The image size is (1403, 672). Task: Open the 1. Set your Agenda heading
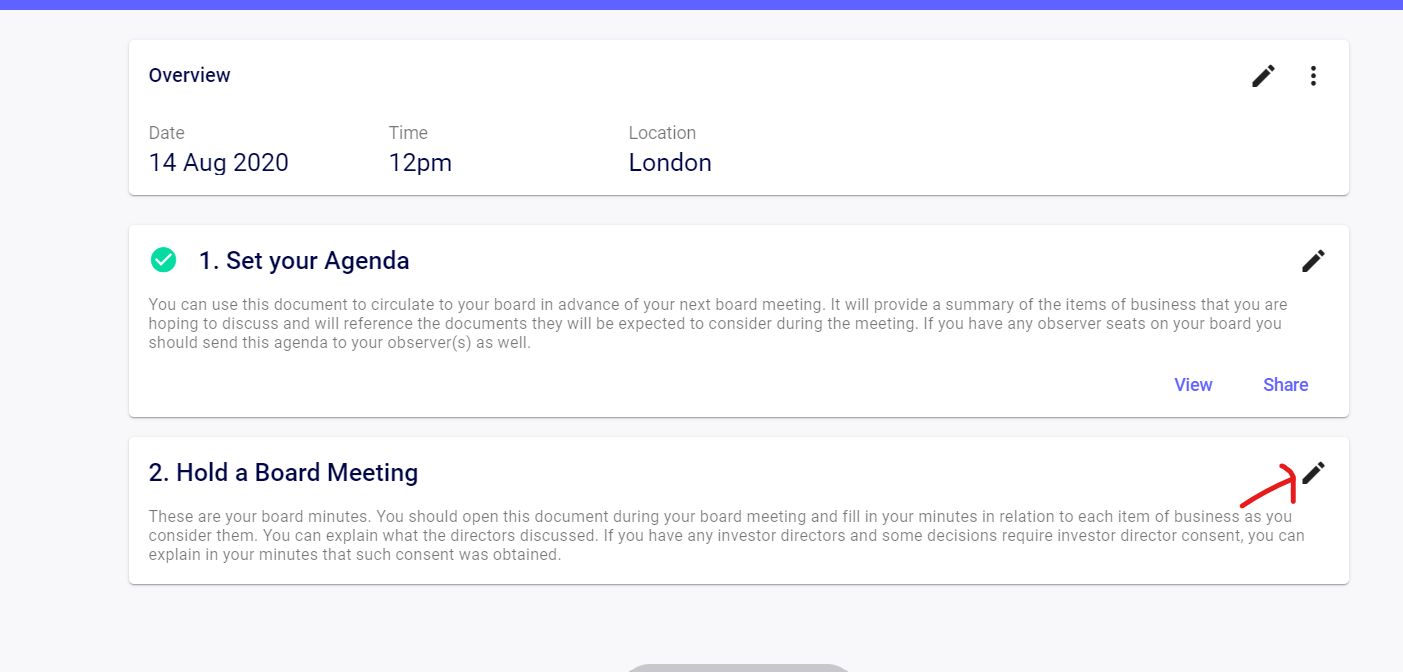[x=304, y=261]
